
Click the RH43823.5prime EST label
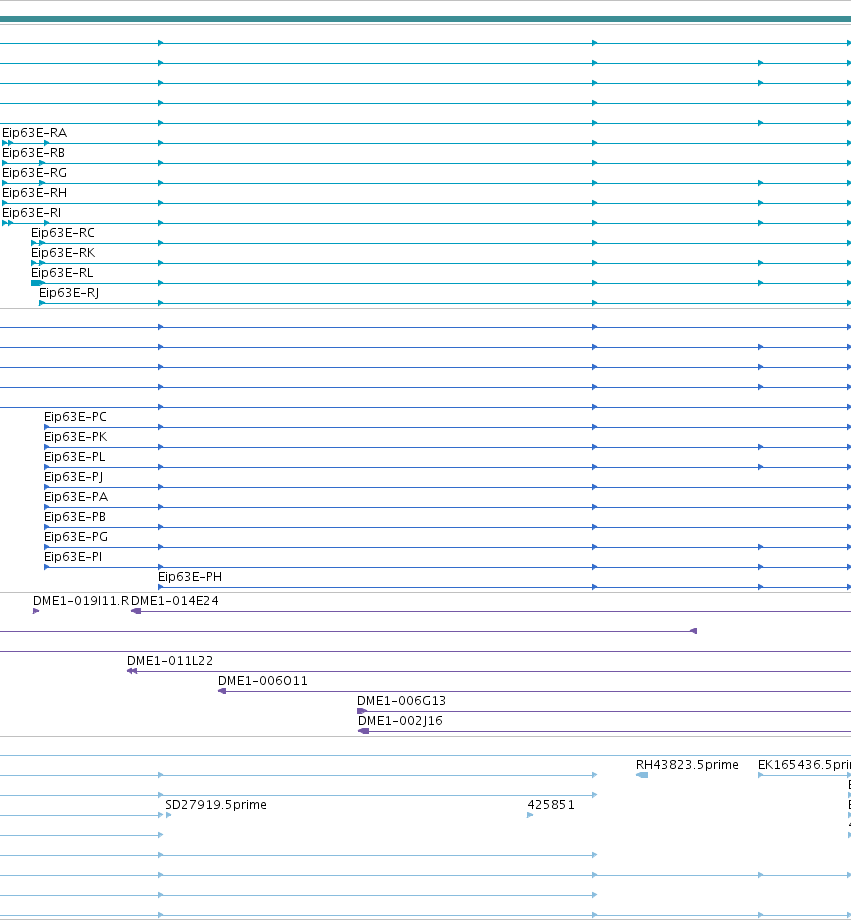coord(687,765)
